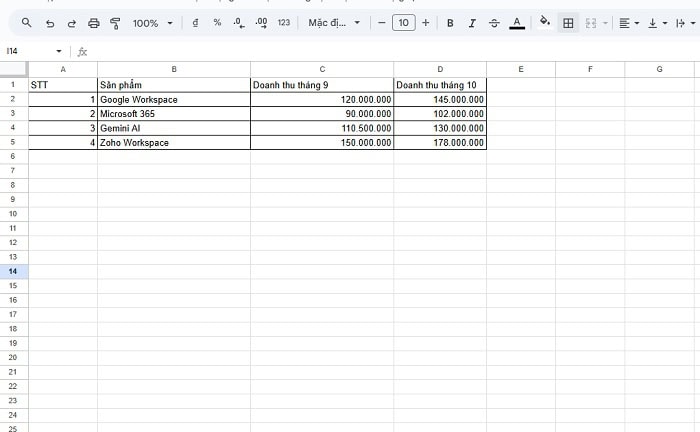Select the cell with 120.000.000
This screenshot has height=432, width=700.
point(322,100)
